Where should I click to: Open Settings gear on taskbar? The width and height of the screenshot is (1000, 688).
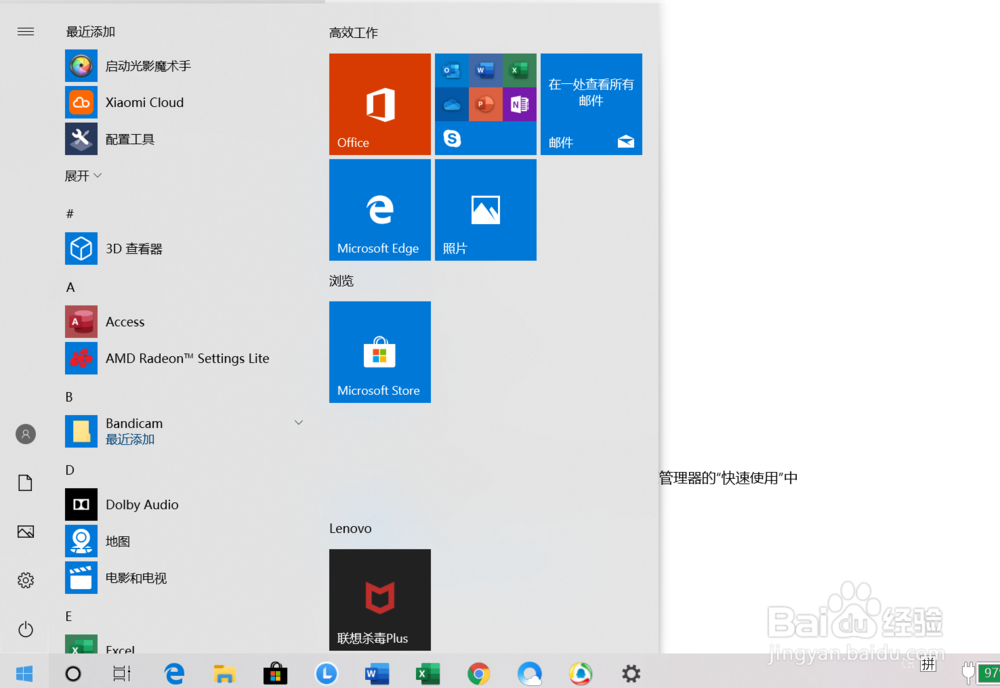(x=631, y=673)
